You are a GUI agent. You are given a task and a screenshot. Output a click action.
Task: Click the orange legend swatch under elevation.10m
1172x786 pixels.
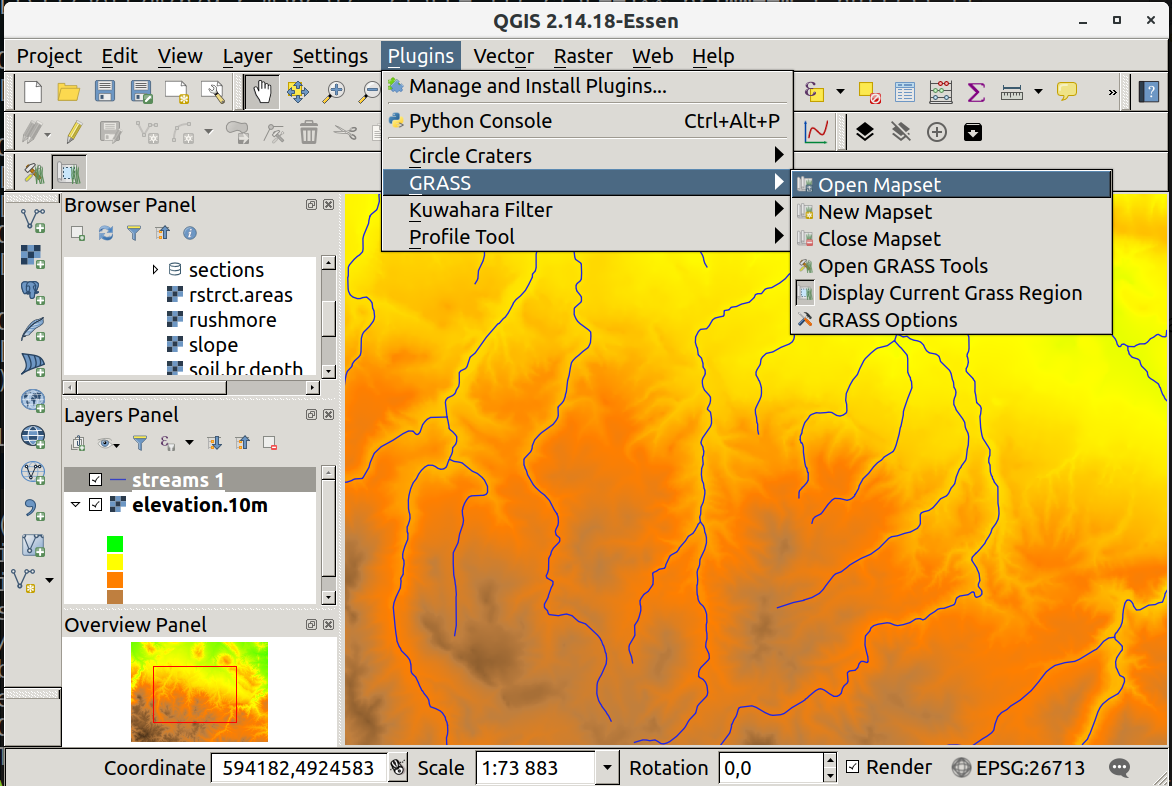tap(114, 580)
